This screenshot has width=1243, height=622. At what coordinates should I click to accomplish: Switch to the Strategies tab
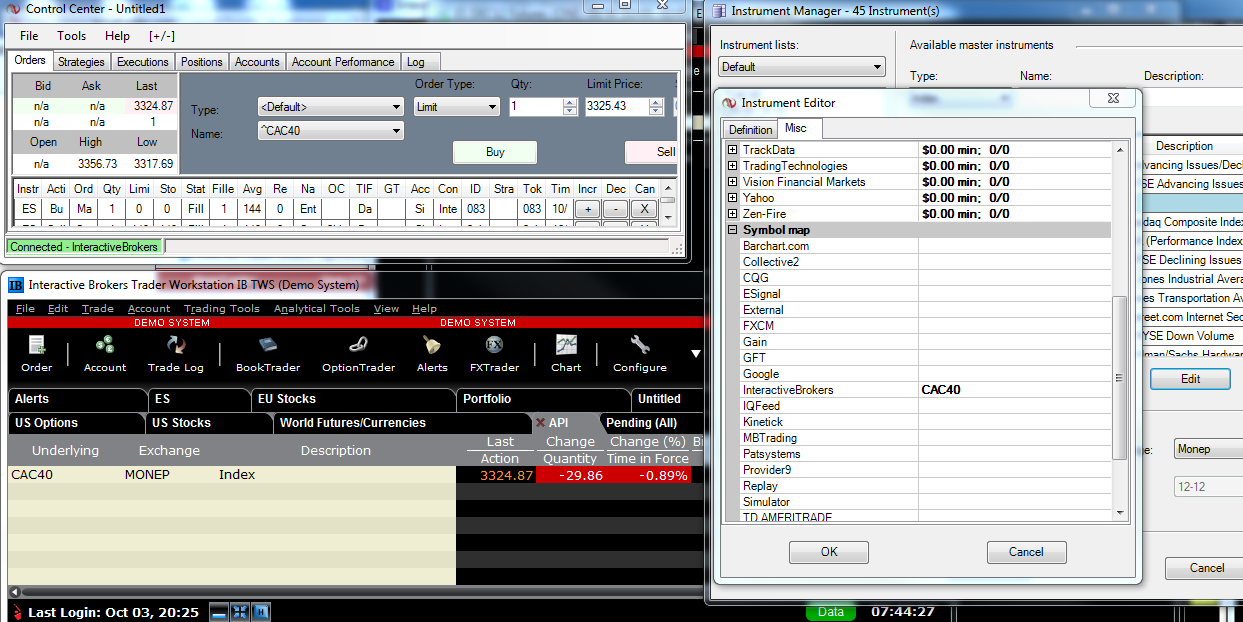[x=81, y=62]
